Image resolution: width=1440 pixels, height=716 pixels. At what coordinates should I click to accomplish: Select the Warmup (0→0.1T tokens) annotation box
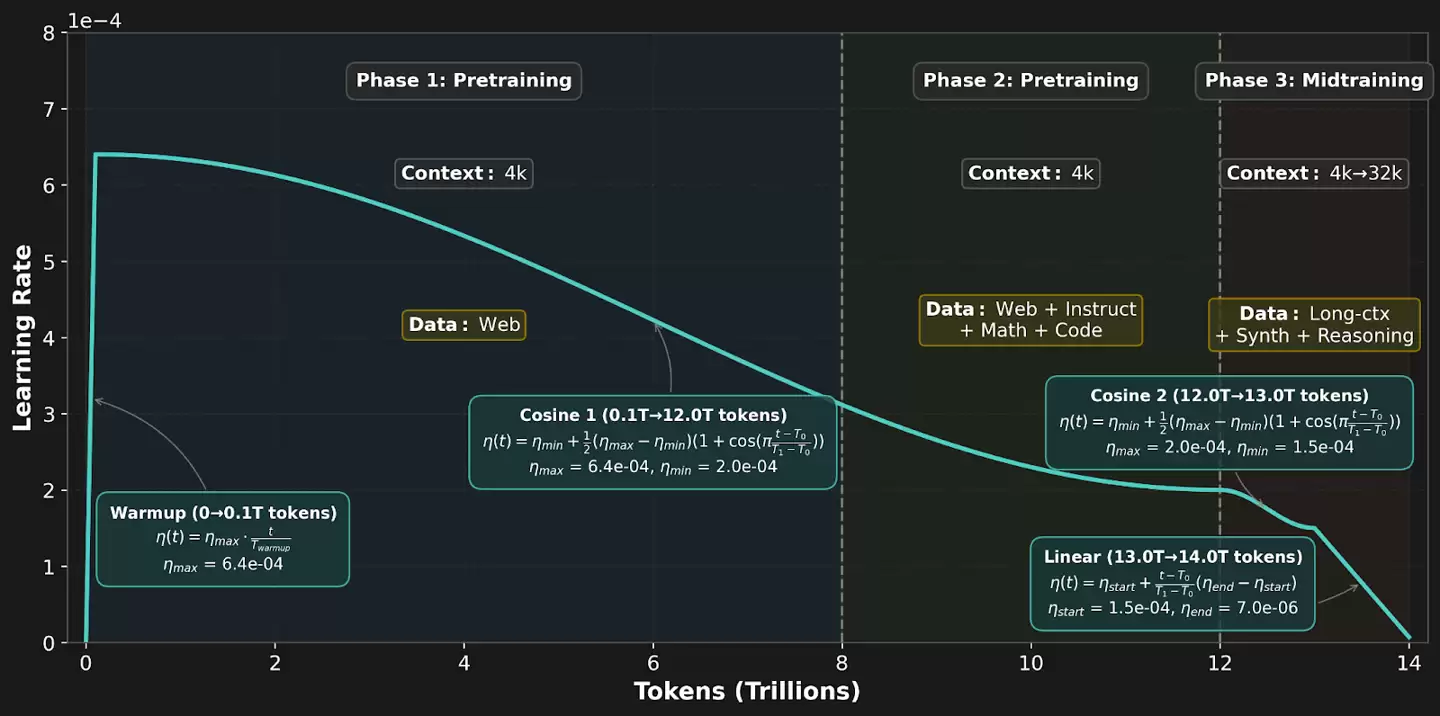(223, 538)
